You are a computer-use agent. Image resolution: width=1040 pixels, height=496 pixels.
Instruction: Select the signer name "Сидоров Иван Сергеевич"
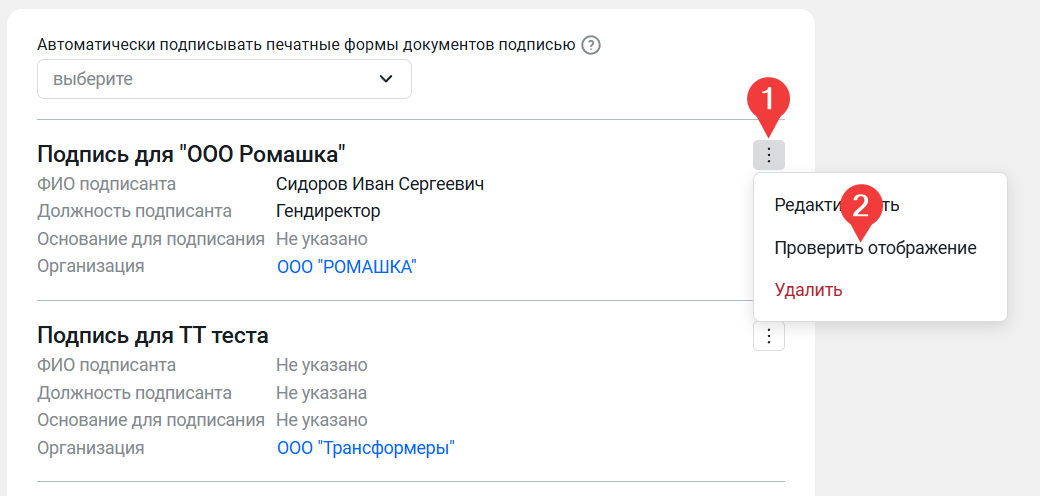coord(380,184)
